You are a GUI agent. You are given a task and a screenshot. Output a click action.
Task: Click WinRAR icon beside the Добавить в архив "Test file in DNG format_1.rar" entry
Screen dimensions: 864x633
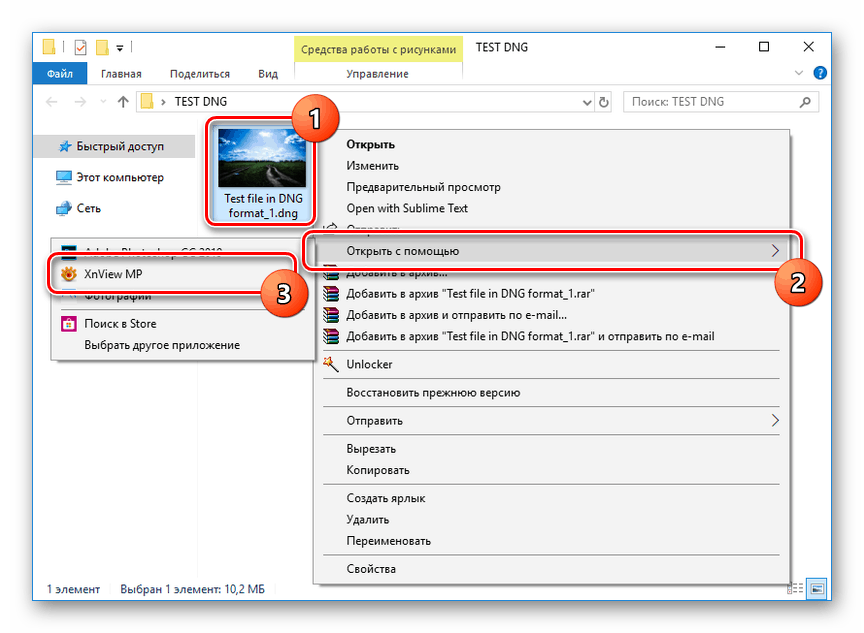pyautogui.click(x=331, y=294)
